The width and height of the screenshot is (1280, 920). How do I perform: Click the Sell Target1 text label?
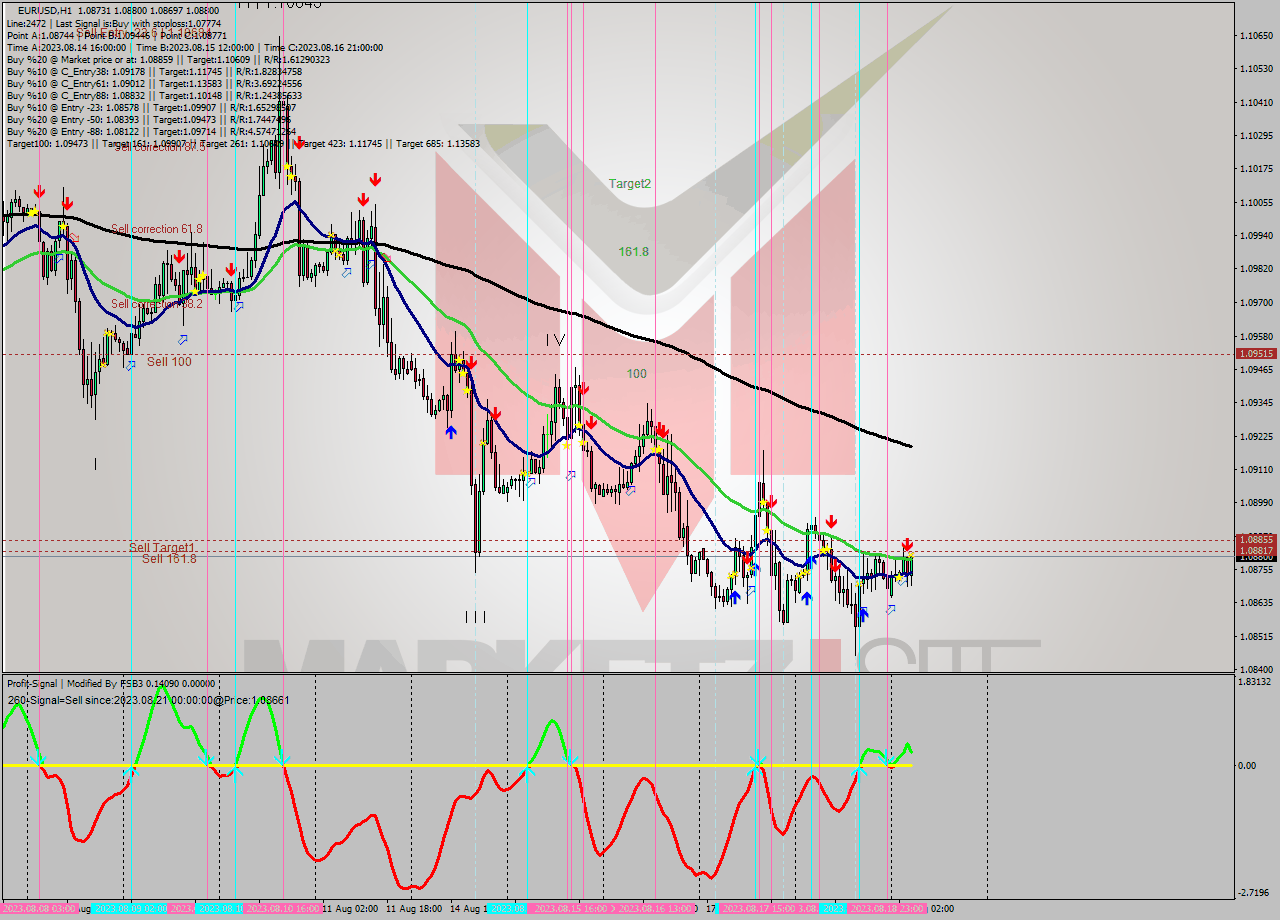[163, 549]
